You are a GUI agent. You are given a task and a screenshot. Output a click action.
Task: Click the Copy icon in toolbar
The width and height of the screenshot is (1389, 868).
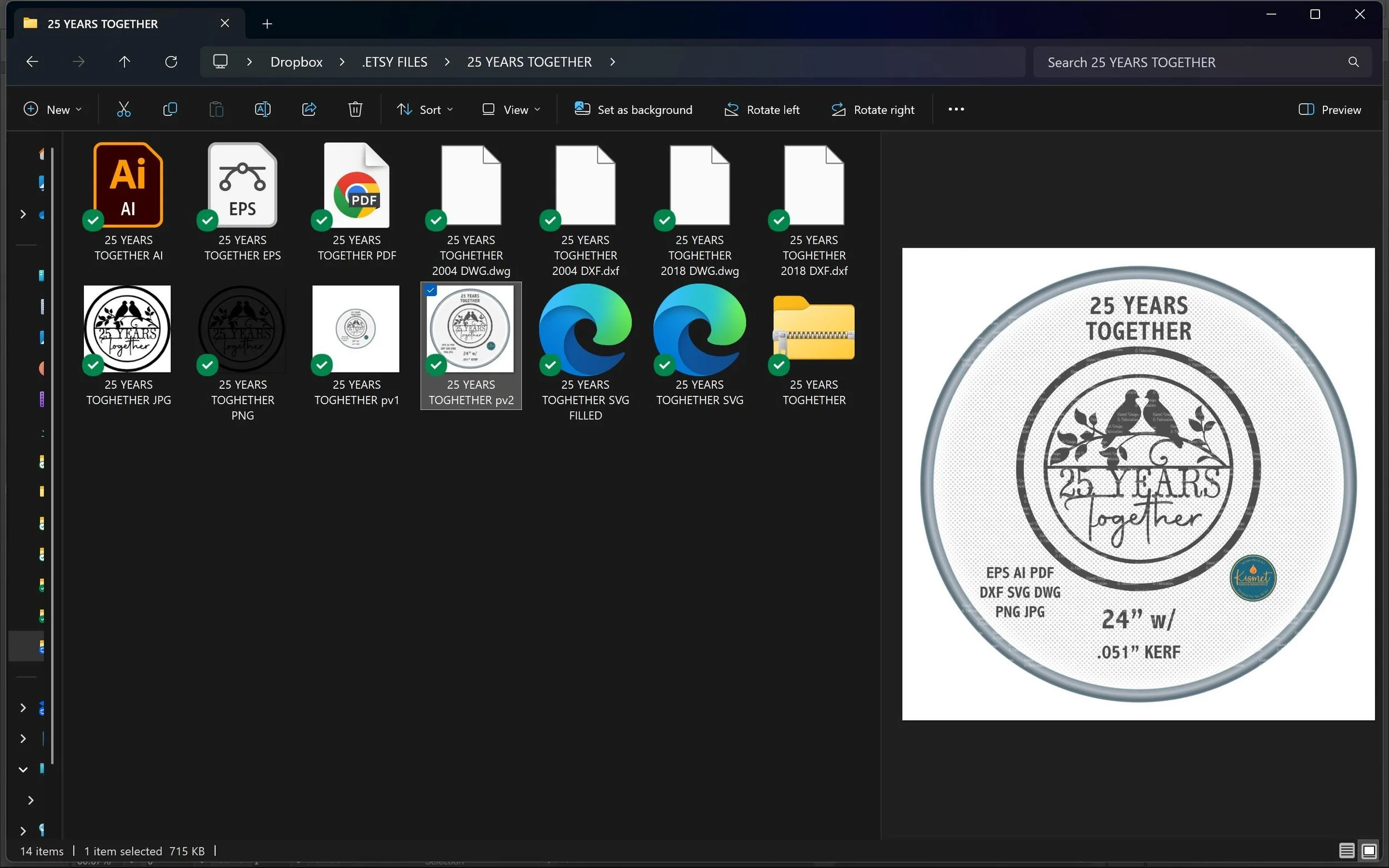pyautogui.click(x=170, y=109)
